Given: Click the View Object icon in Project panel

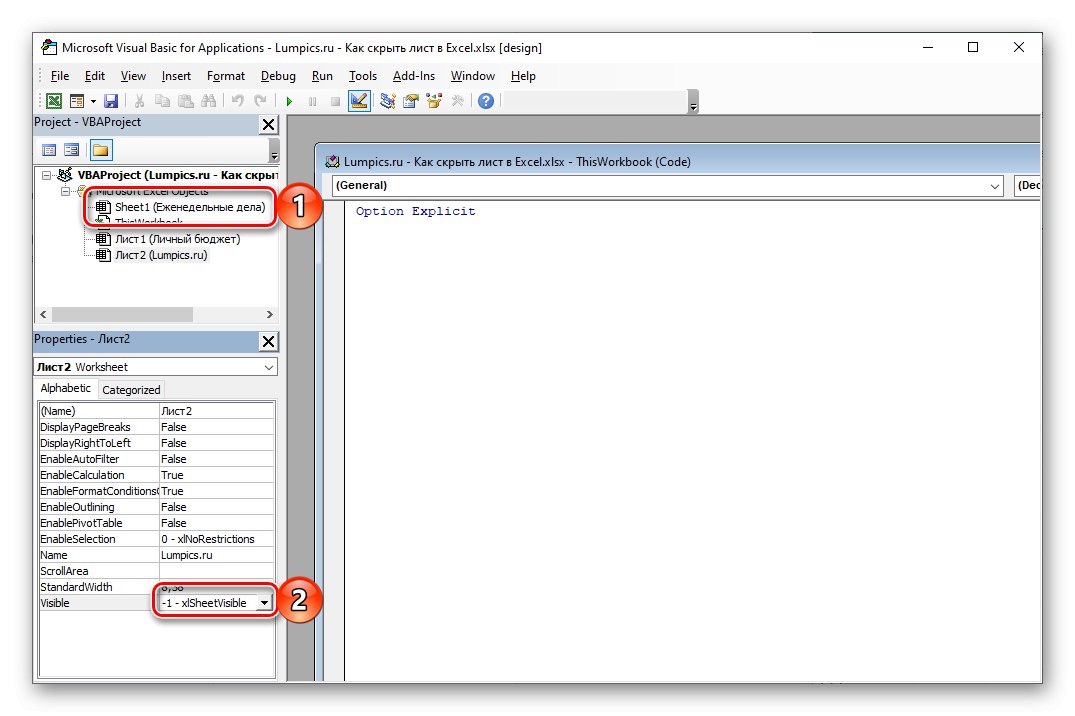Looking at the screenshot, I should point(71,150).
